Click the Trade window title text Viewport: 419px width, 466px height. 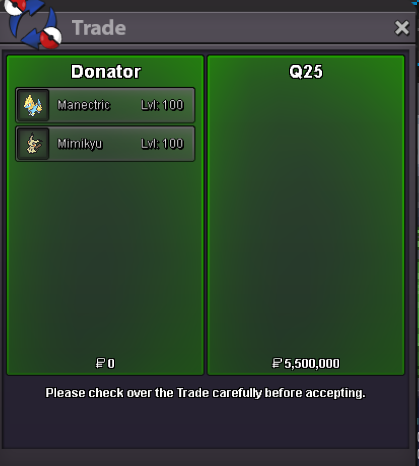tap(99, 28)
